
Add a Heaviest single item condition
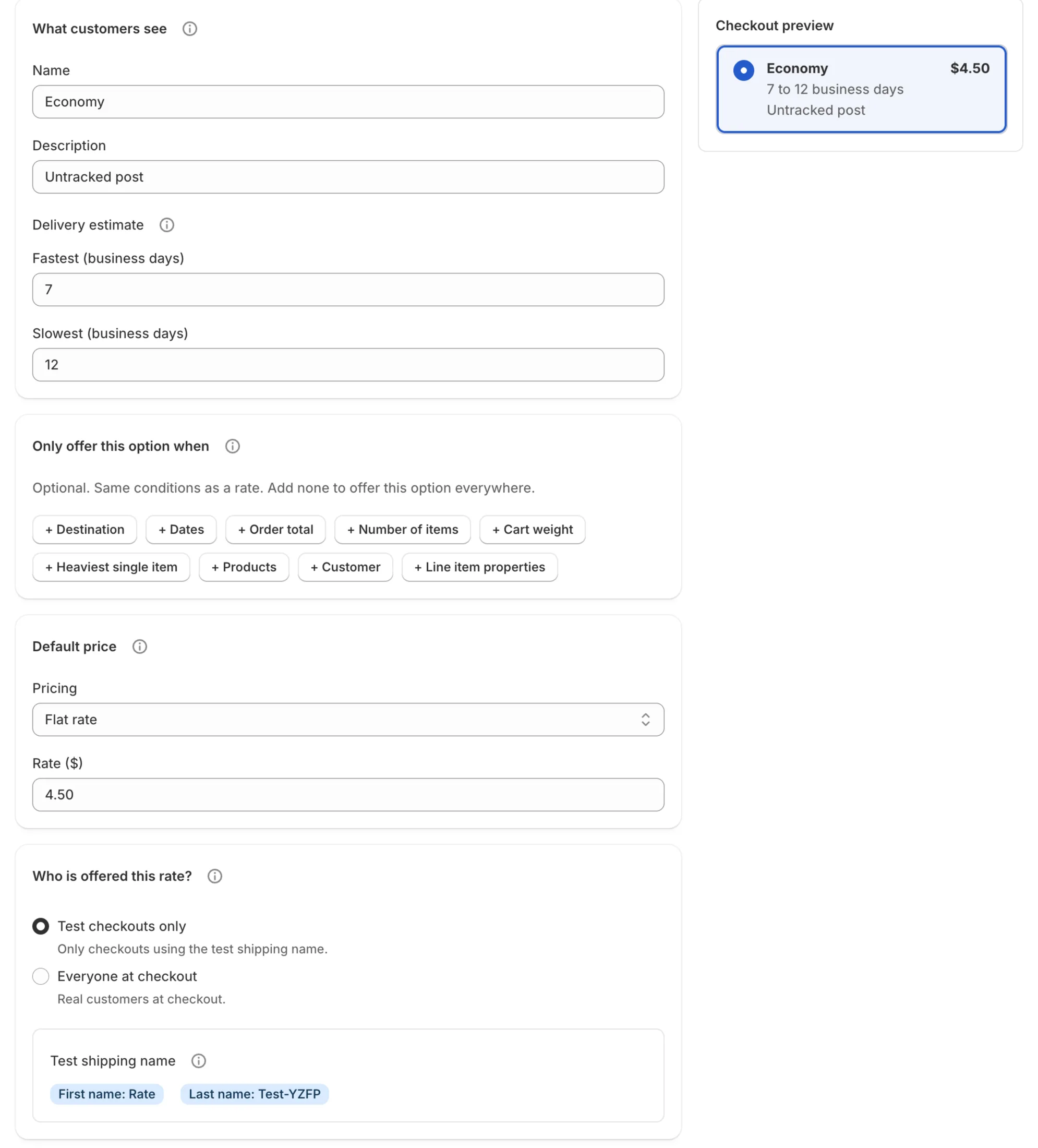pyautogui.click(x=111, y=567)
